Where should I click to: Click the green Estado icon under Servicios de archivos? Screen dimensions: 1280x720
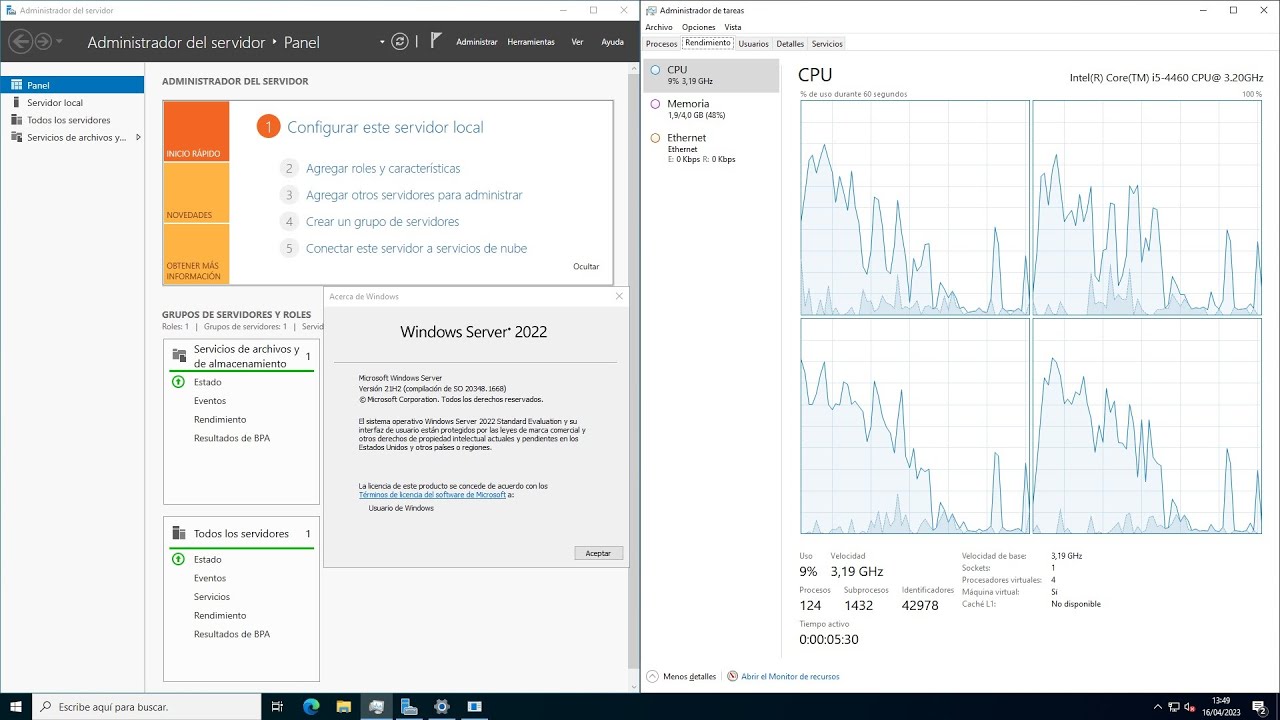coord(178,382)
